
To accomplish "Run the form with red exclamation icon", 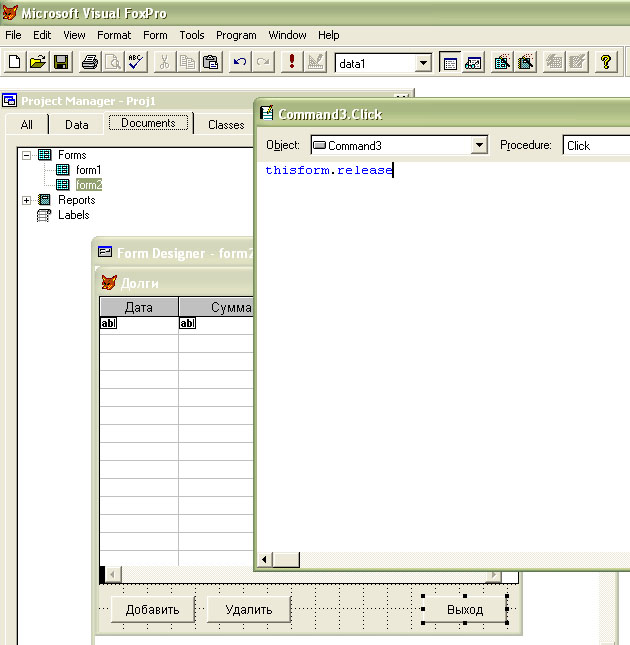I will pos(292,62).
